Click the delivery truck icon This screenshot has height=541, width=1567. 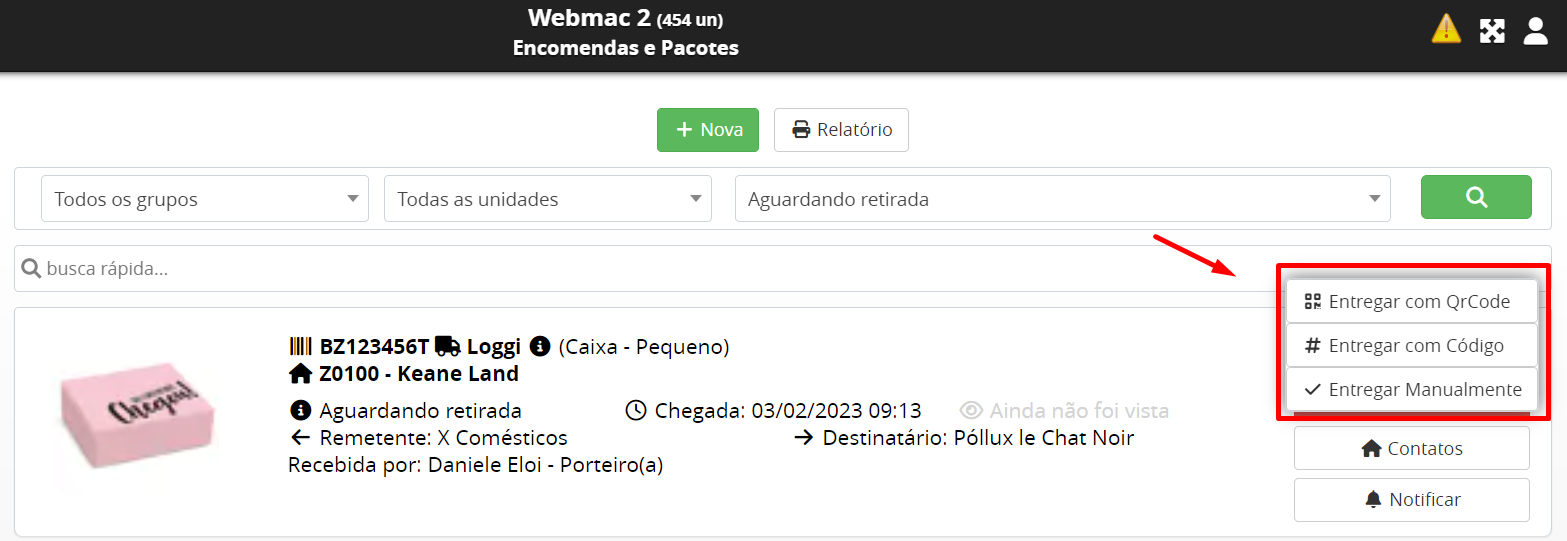(x=447, y=347)
